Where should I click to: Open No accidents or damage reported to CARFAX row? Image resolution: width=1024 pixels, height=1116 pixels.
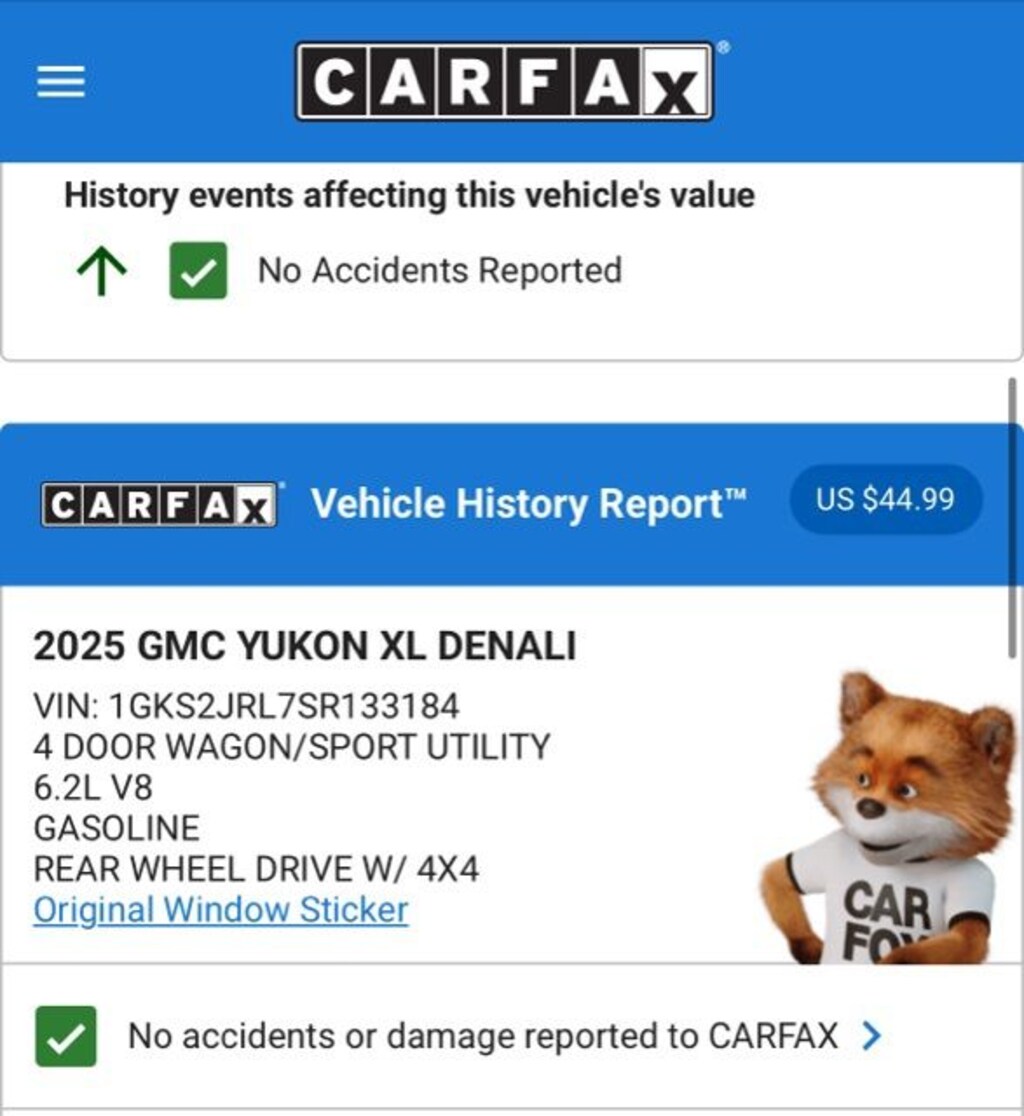pyautogui.click(x=512, y=1036)
